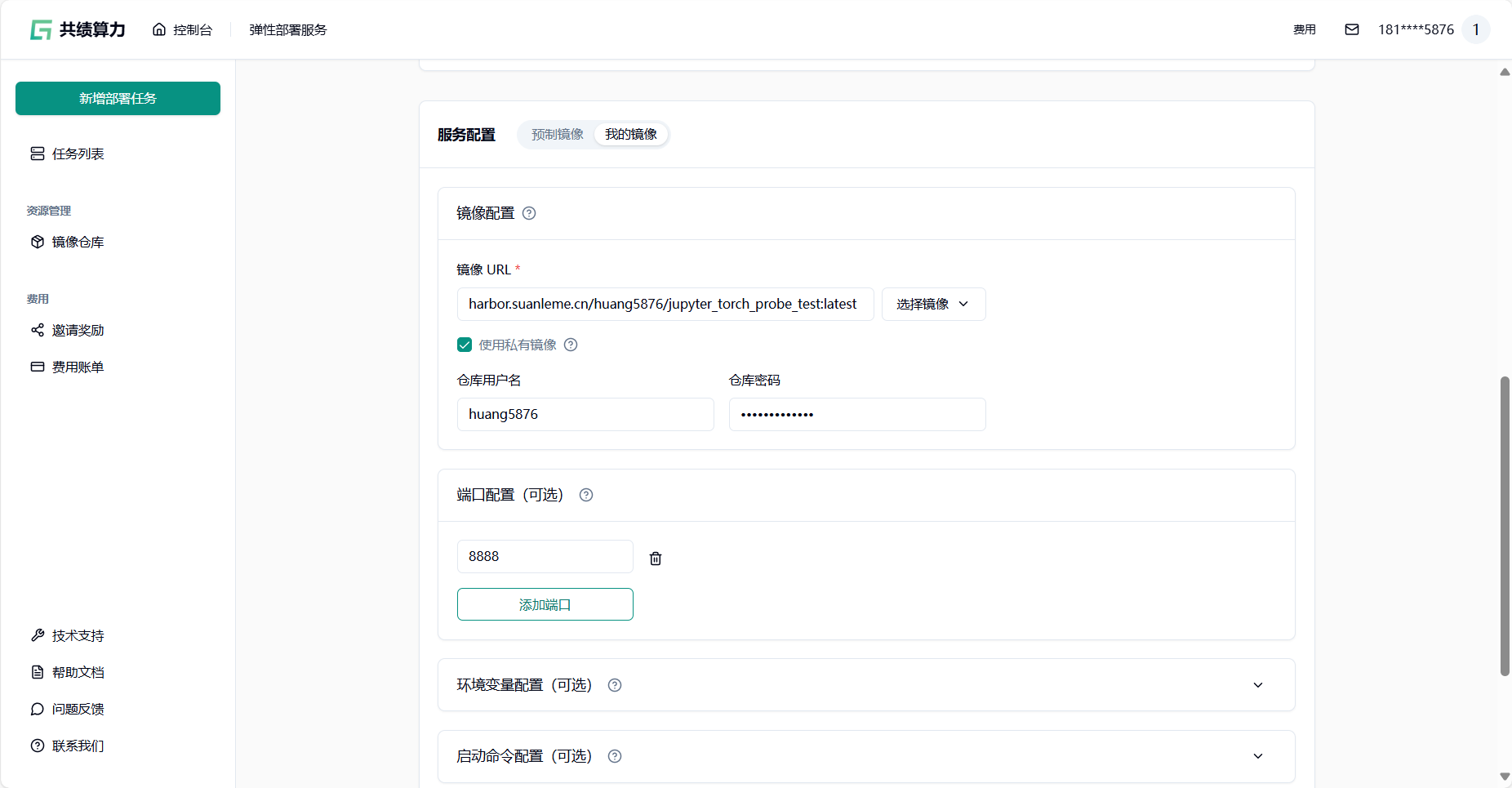Image resolution: width=1512 pixels, height=788 pixels.
Task: Click help icon next to 使用私有镜像
Action: 571,345
